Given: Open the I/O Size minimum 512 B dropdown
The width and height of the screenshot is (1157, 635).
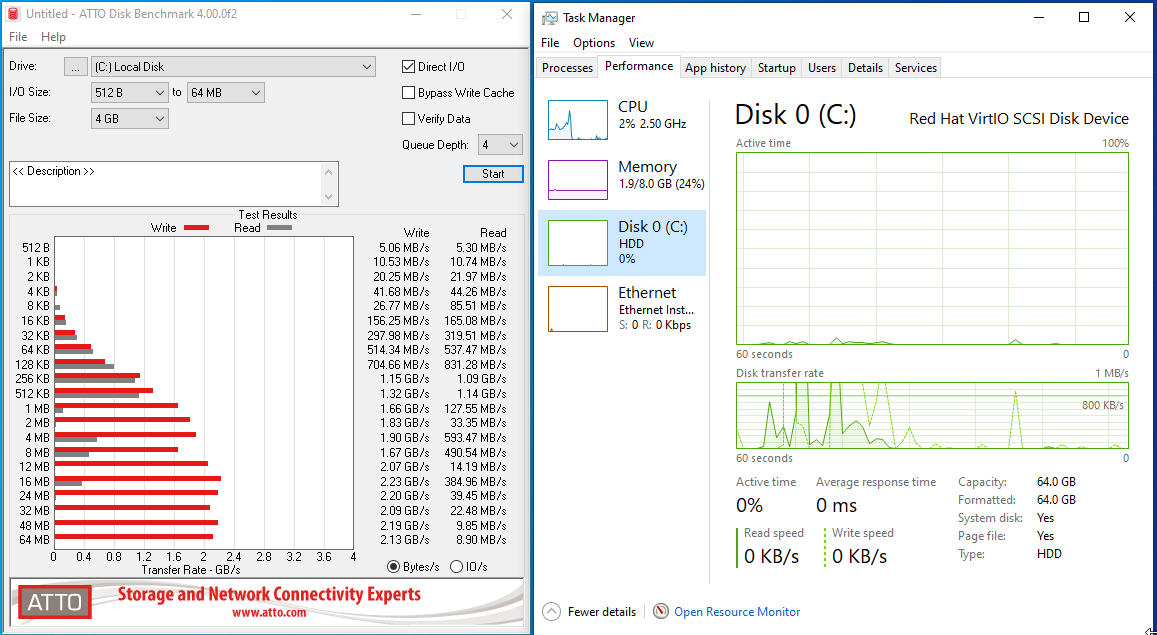Looking at the screenshot, I should click(130, 92).
